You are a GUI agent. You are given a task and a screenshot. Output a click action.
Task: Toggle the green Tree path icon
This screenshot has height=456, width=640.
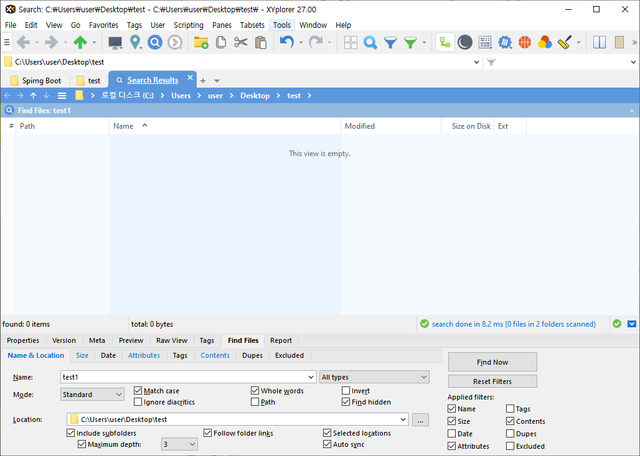tap(445, 42)
